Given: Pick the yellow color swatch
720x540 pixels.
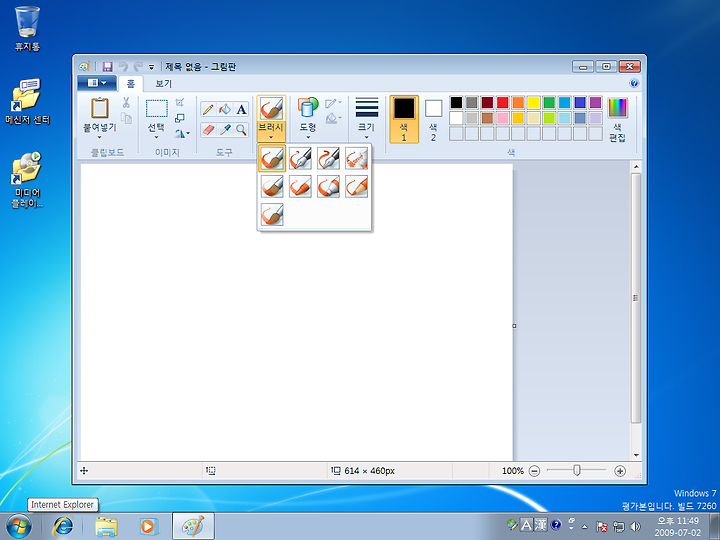Looking at the screenshot, I should [534, 102].
